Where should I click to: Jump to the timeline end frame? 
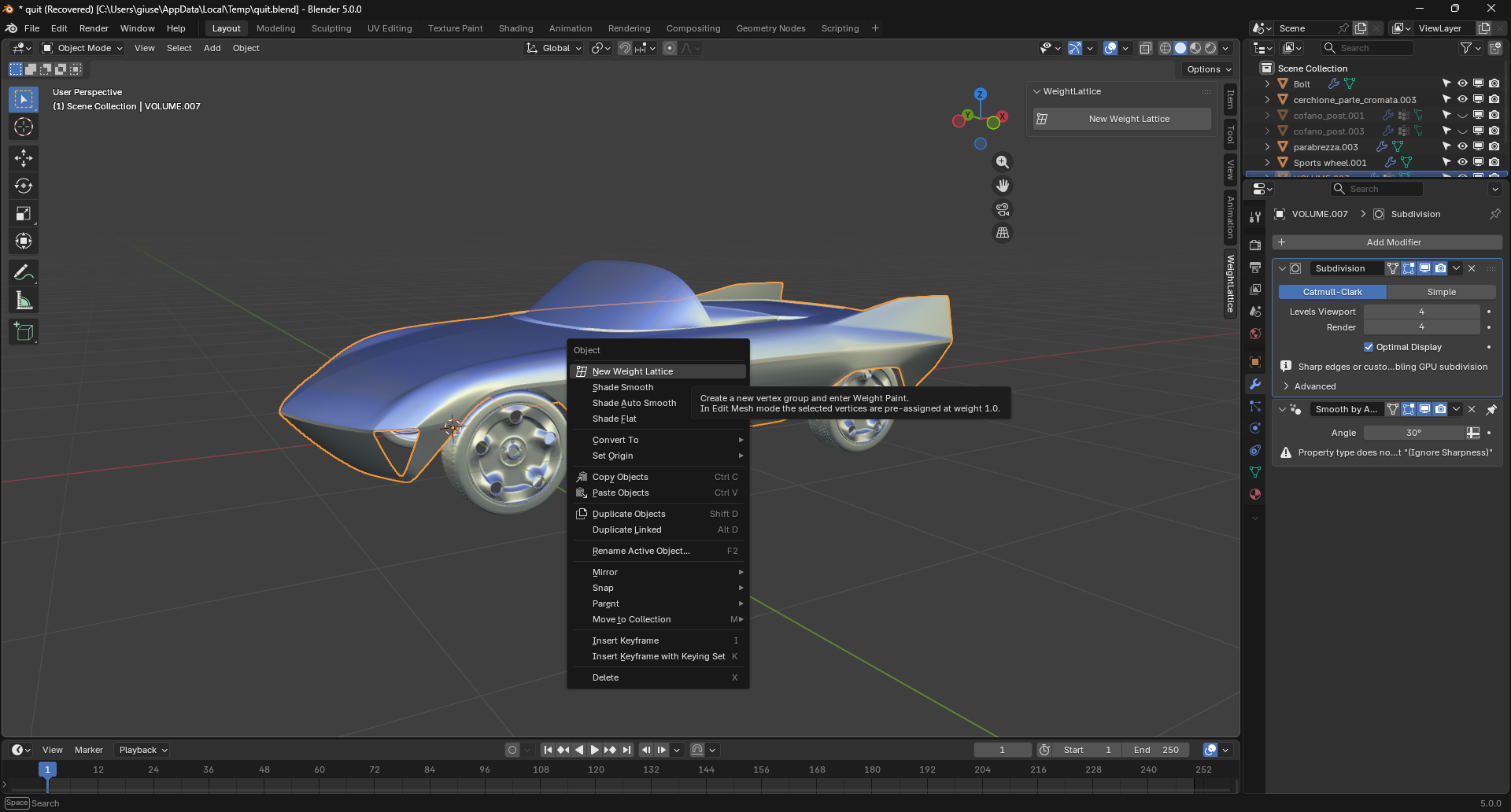[x=626, y=750]
